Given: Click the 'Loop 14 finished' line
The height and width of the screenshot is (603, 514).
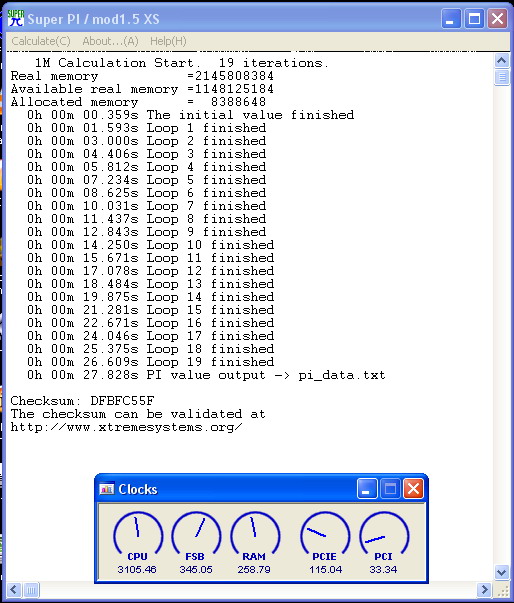Looking at the screenshot, I should point(151,297).
